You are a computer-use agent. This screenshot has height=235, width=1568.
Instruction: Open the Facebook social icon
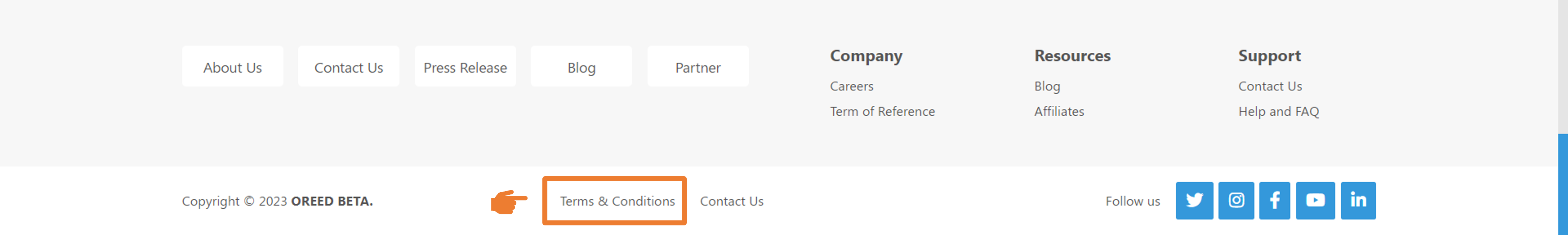point(1275,200)
